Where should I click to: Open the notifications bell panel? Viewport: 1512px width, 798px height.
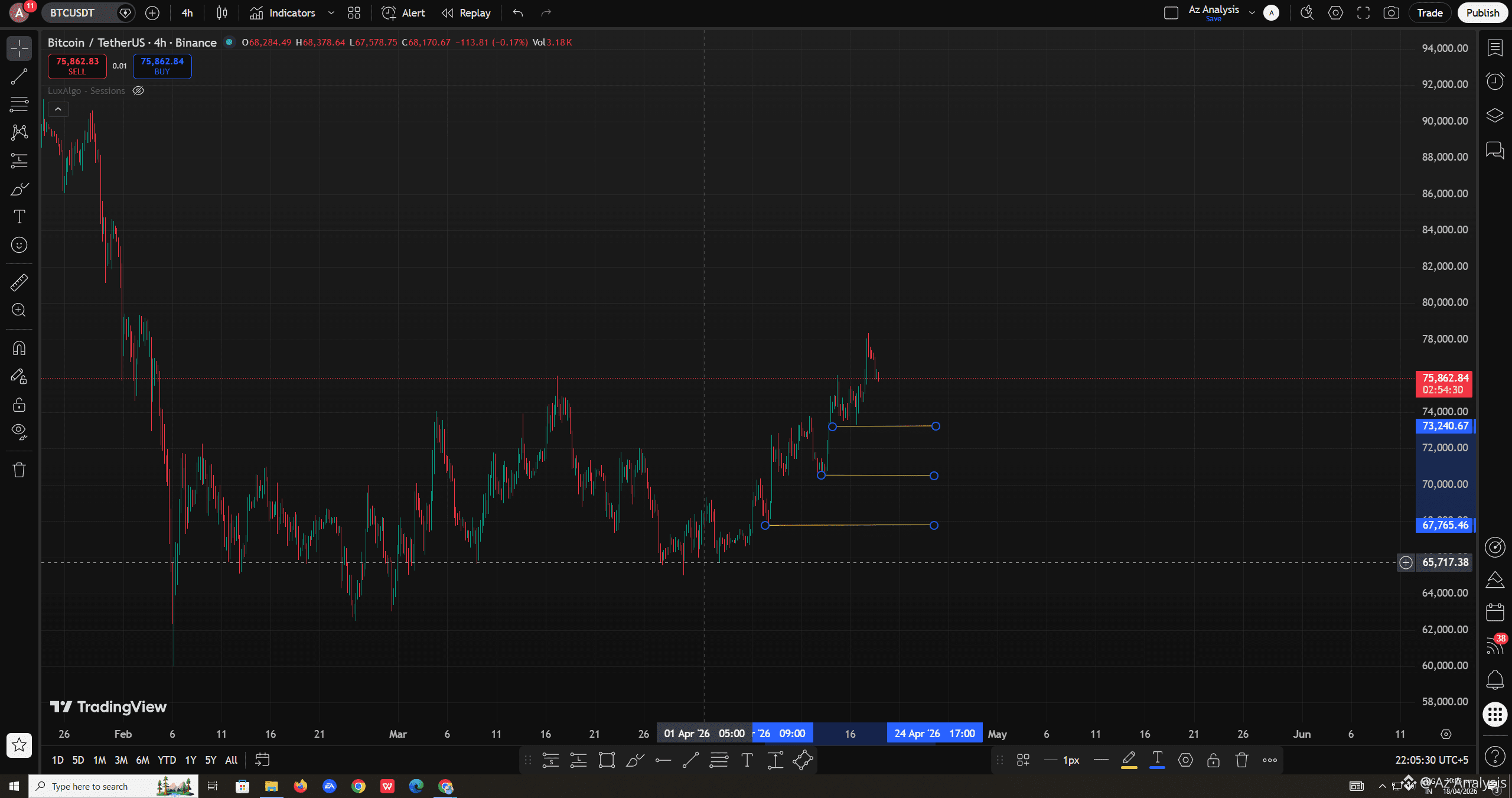click(x=1495, y=680)
